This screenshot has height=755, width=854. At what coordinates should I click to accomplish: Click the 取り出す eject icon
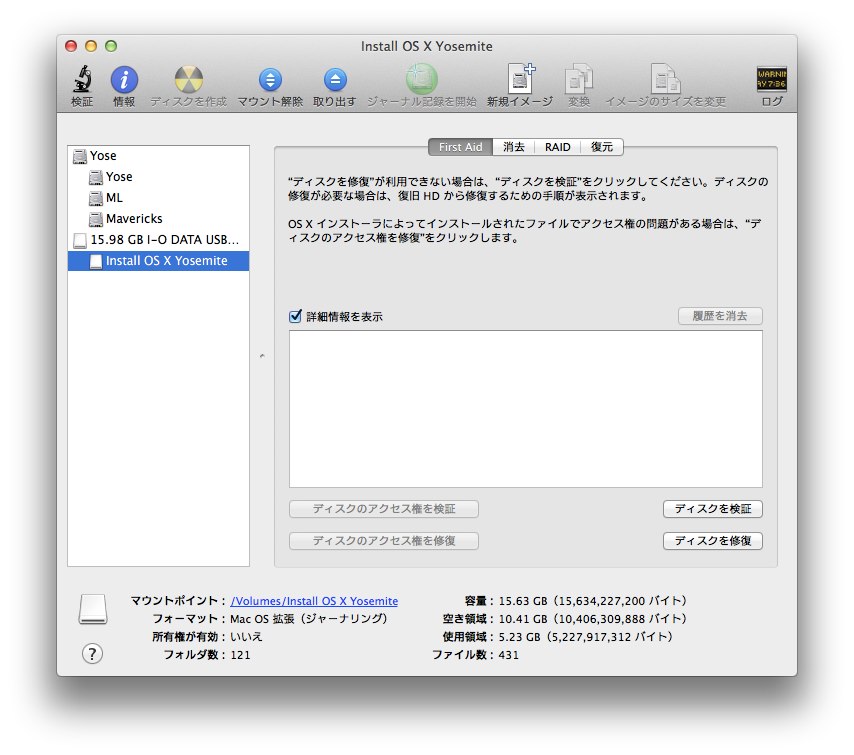[x=335, y=80]
